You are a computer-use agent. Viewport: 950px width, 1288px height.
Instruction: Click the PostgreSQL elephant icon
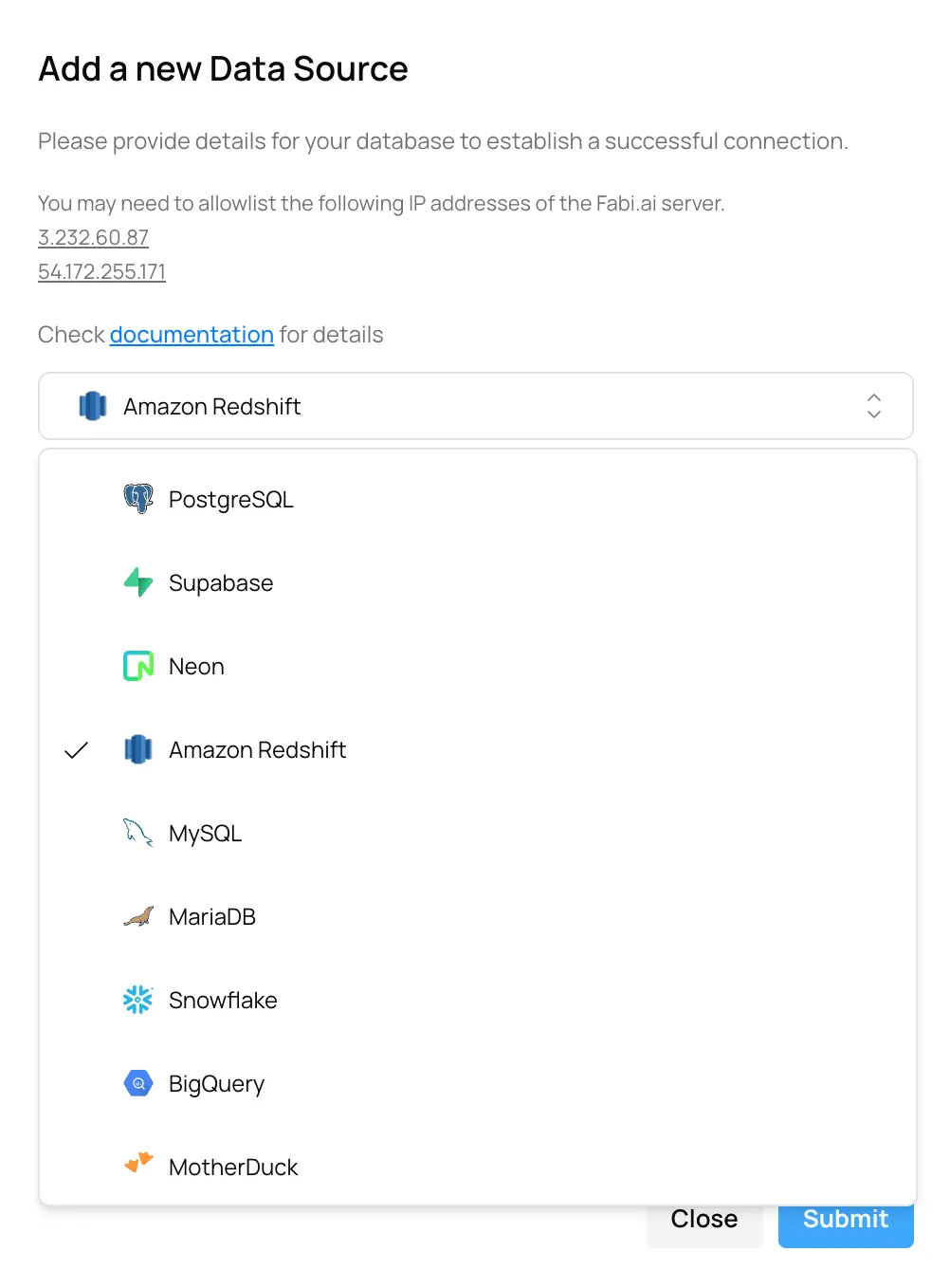(138, 499)
